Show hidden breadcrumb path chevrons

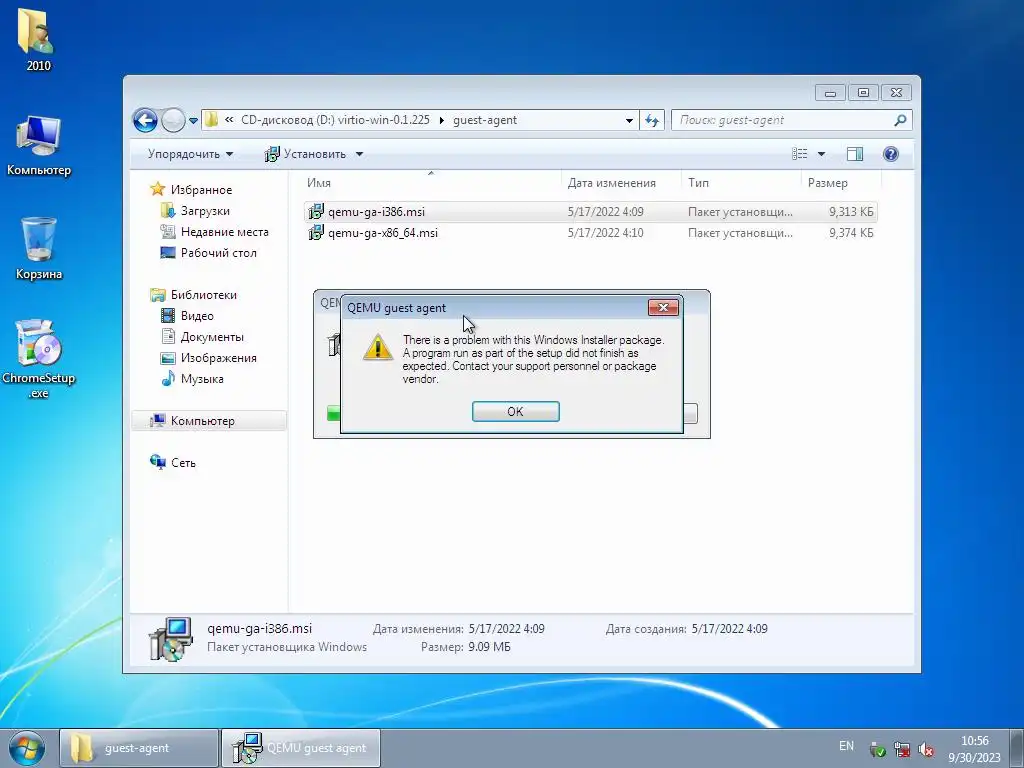pos(229,120)
